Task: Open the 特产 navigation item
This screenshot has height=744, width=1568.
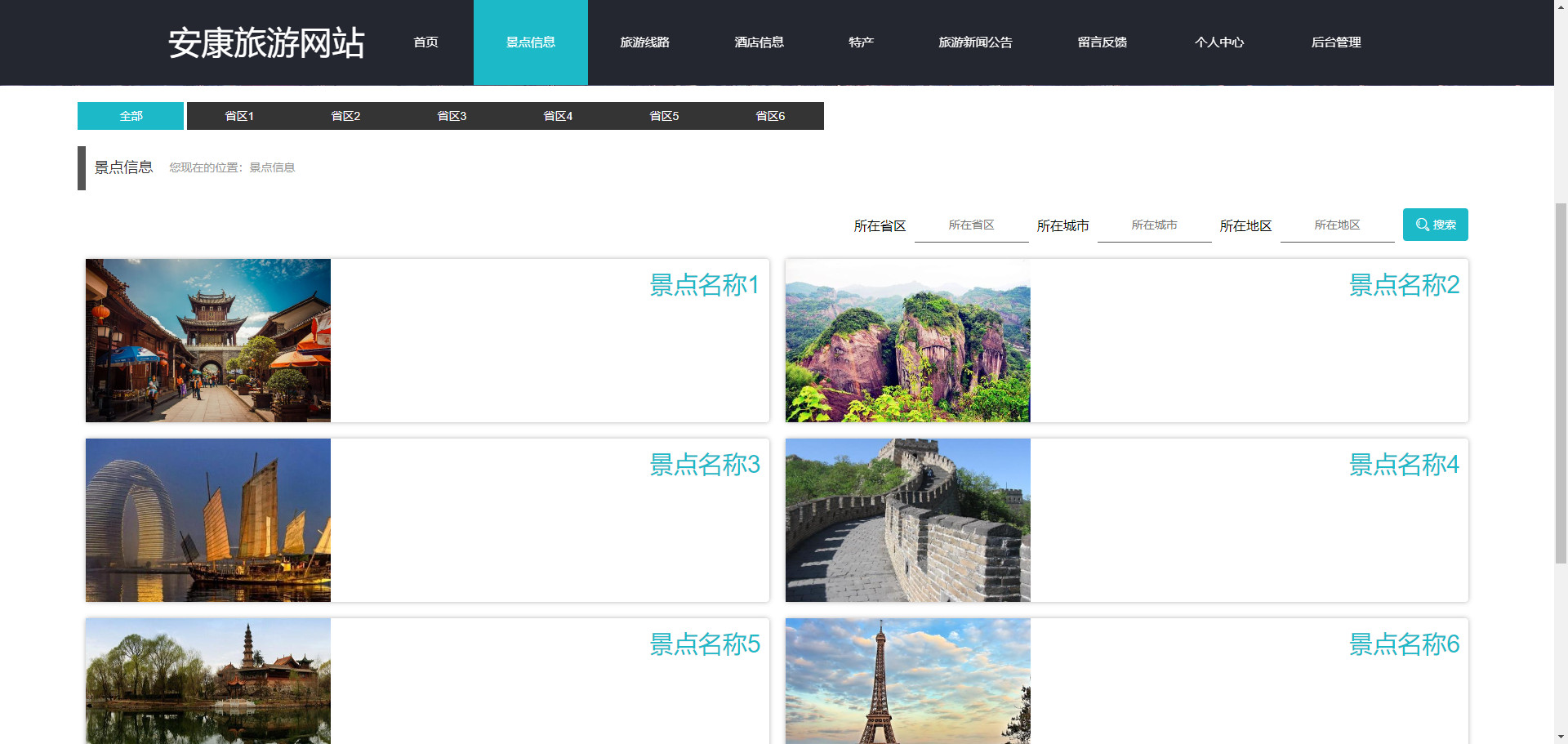Action: tap(861, 42)
